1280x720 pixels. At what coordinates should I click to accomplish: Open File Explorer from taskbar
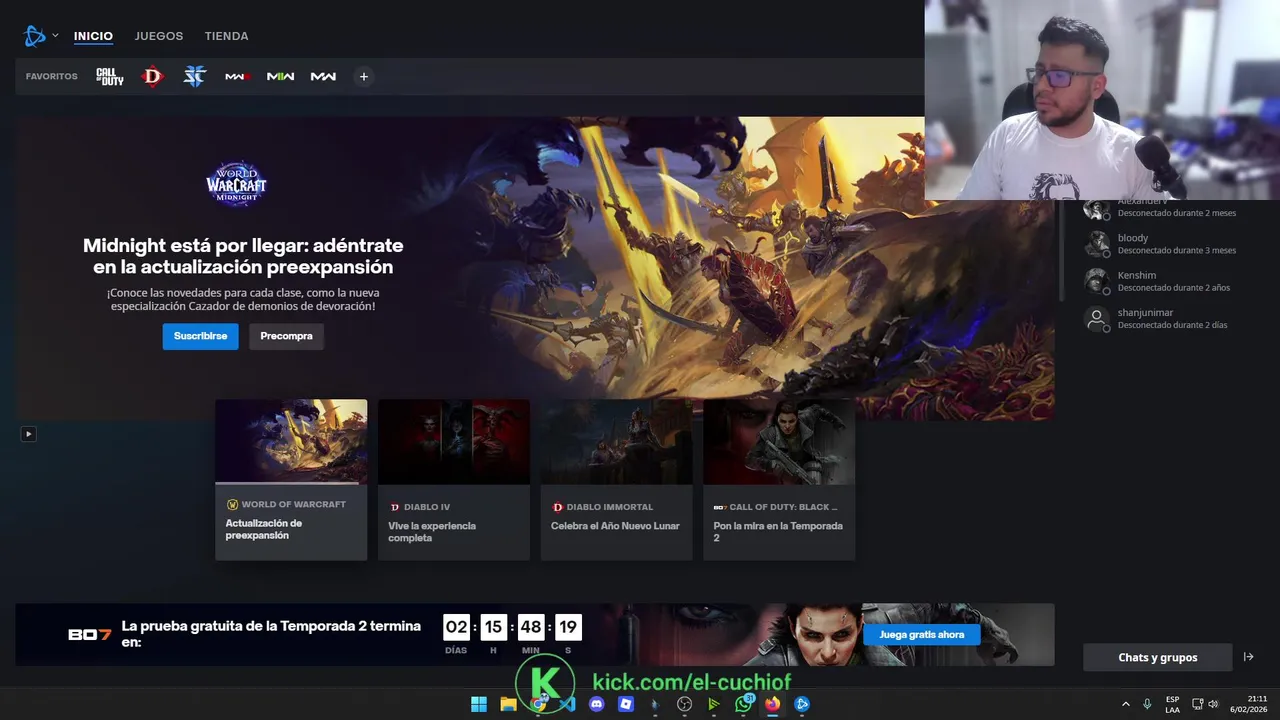point(508,704)
